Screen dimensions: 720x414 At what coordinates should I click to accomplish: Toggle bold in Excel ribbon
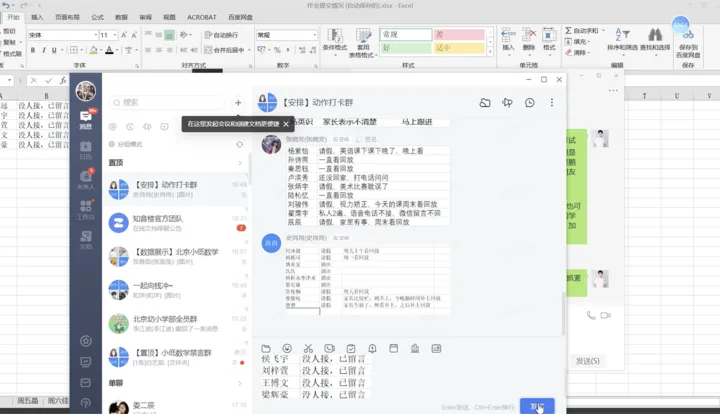click(x=33, y=50)
